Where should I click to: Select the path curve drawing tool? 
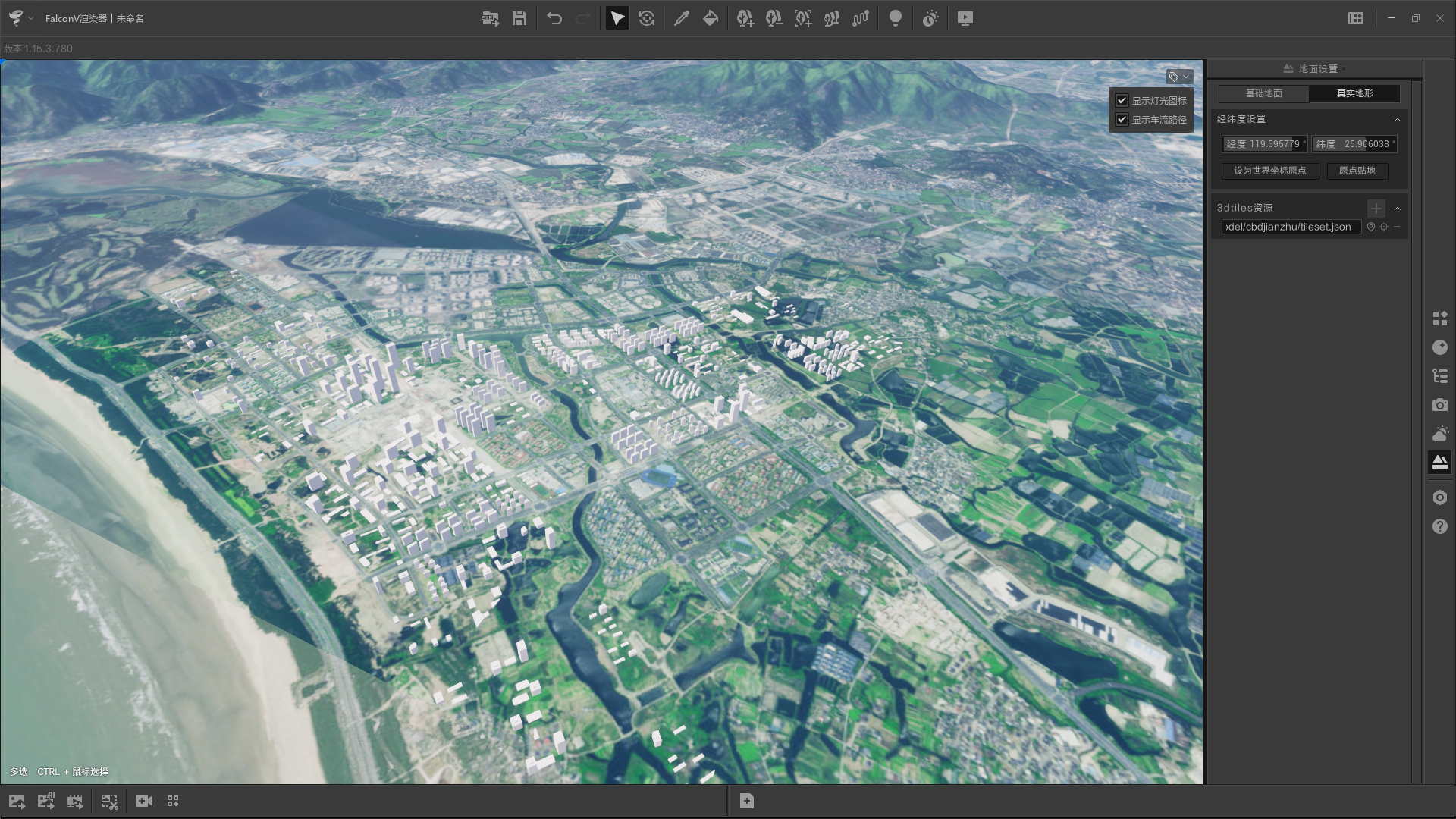860,19
